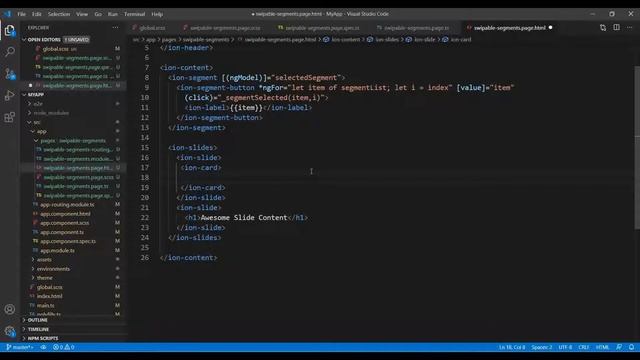Open app-routing.module.ts in file tree

(67, 204)
